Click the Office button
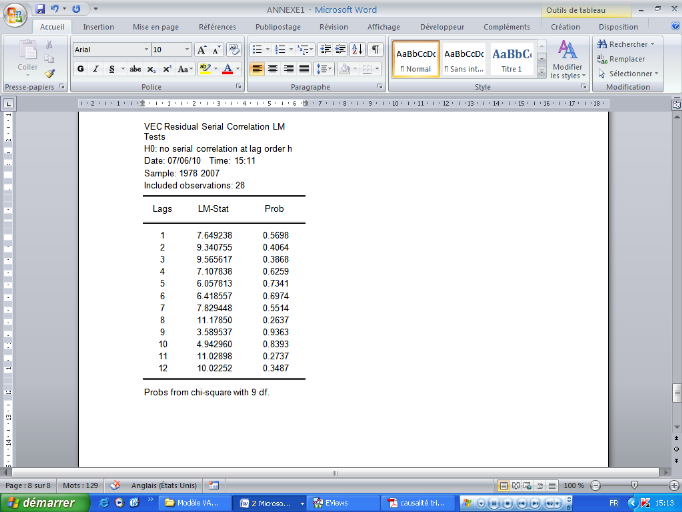682x512 pixels. tap(14, 12)
